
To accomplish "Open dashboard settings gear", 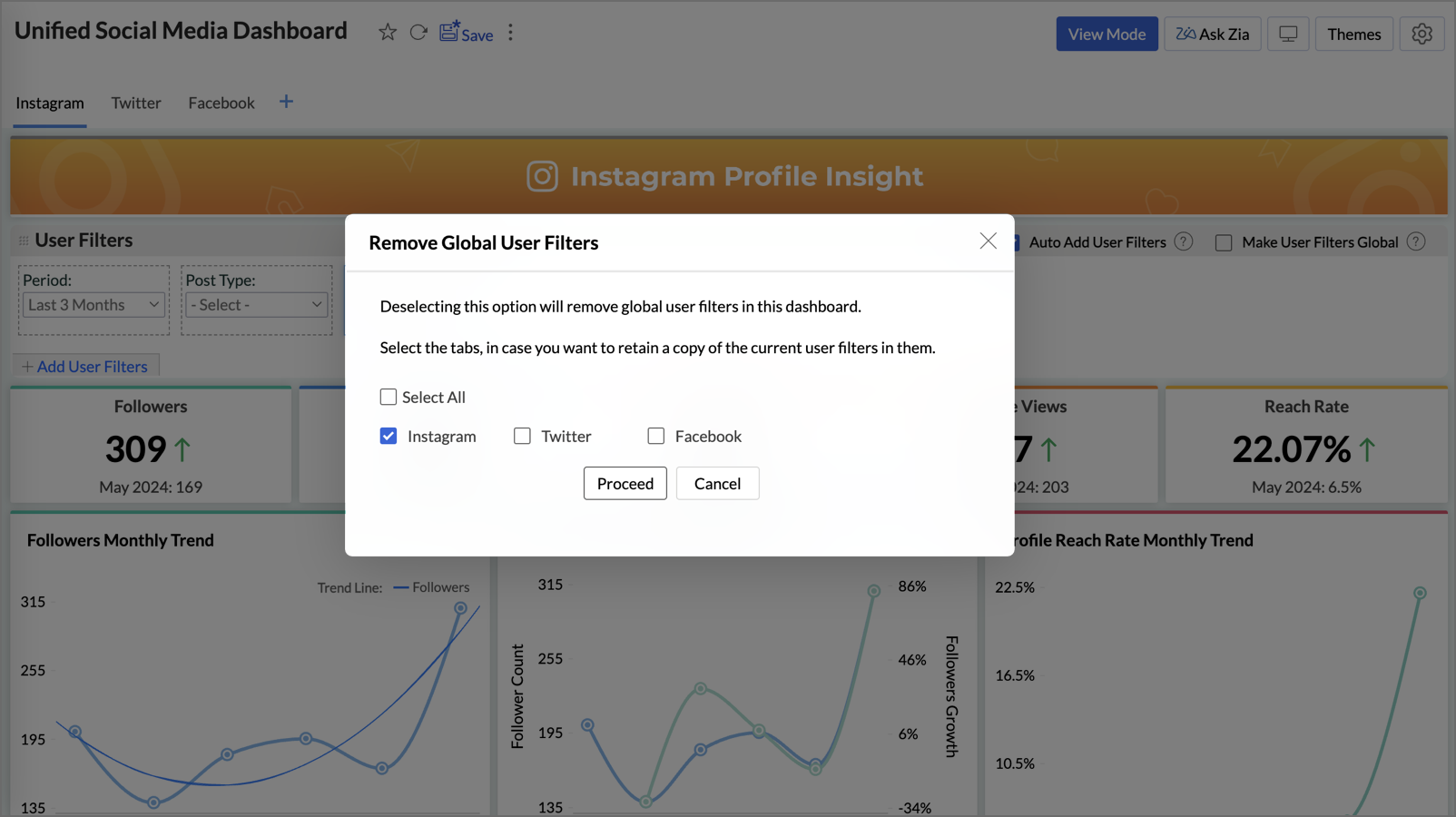I will [x=1422, y=34].
